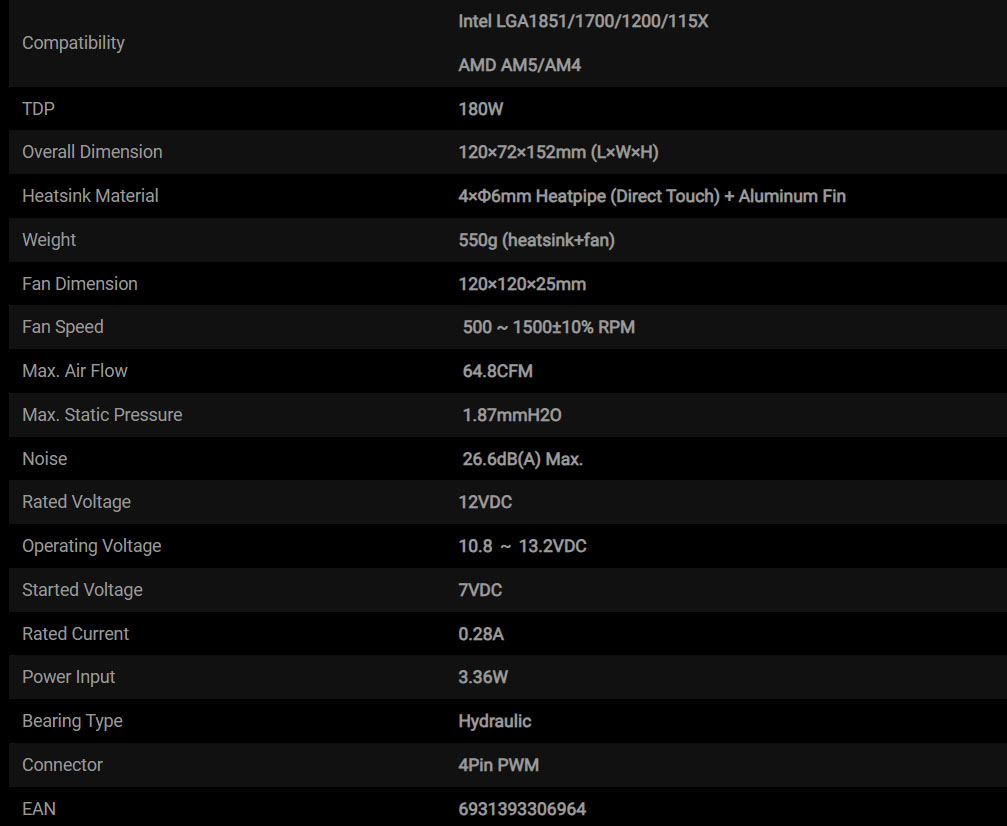Click the Fan Dimension 120×120×25mm value
Screen dimensions: 1007x826
point(522,284)
